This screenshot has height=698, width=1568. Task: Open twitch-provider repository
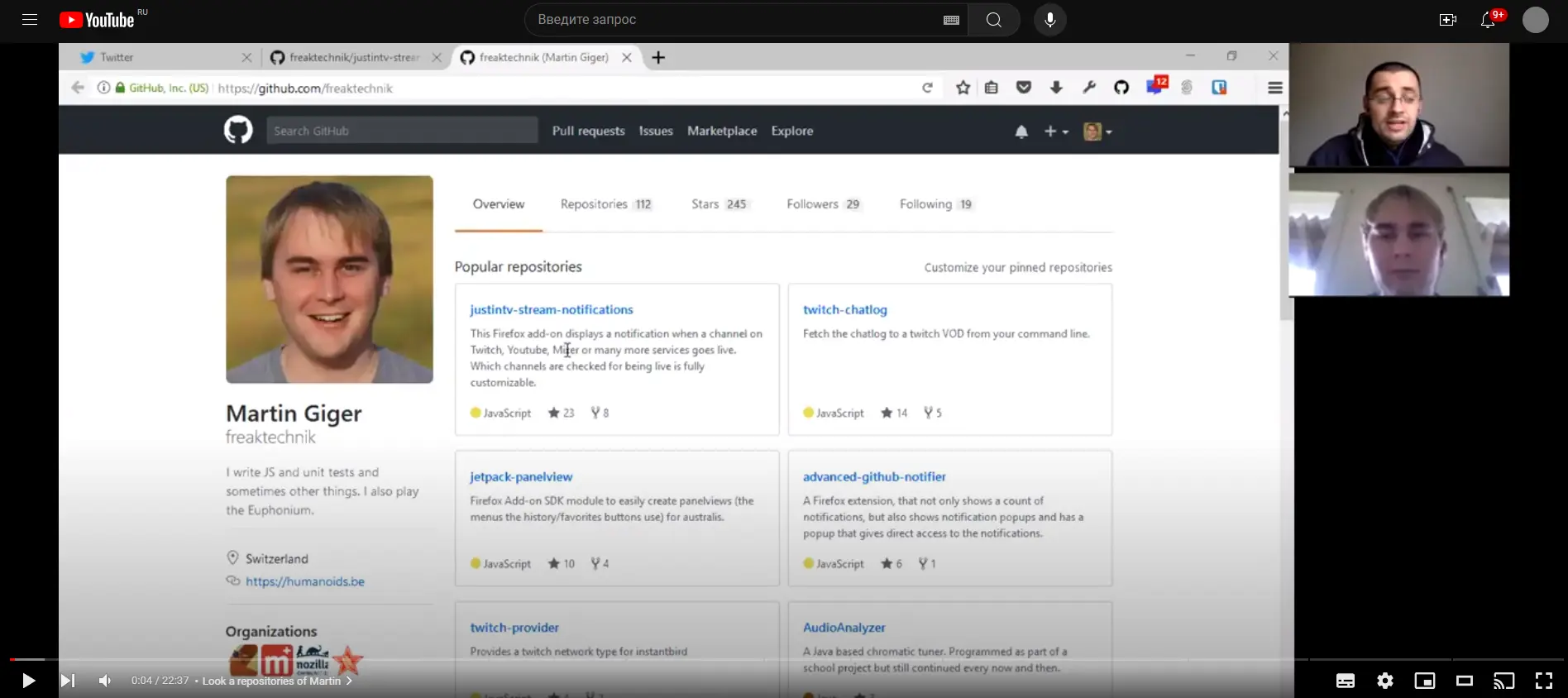coord(514,628)
